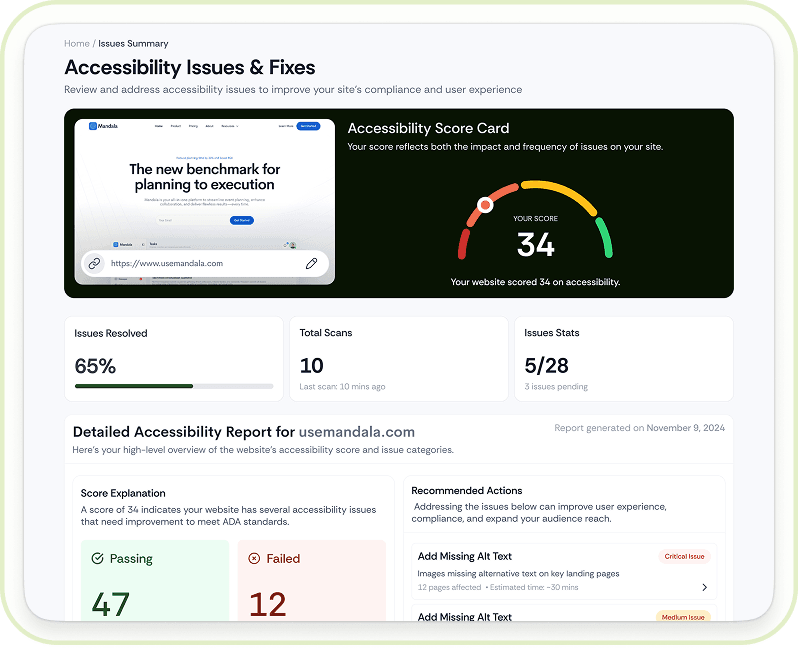Viewport: 798px width, 651px height.
Task: Click the Passing checkmark icon
Action: coord(97,558)
